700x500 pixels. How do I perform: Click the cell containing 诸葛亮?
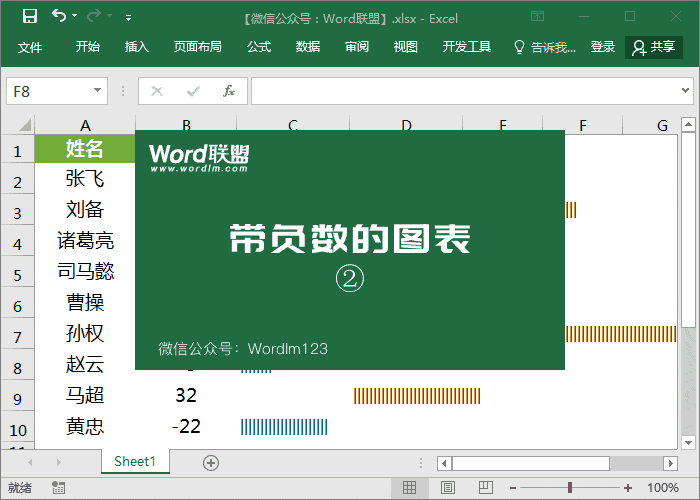(85, 240)
